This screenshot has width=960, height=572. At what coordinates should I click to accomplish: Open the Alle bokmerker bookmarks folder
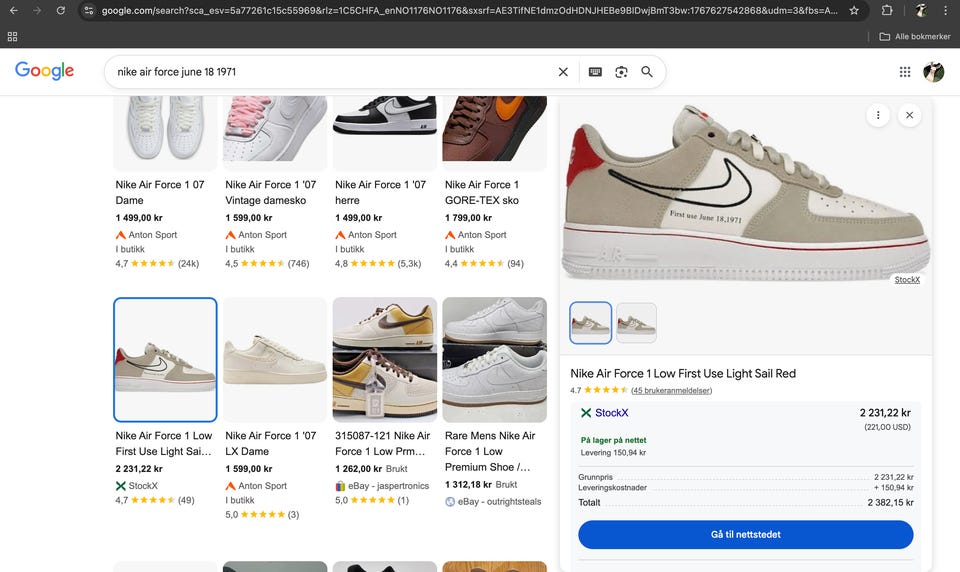coord(914,36)
